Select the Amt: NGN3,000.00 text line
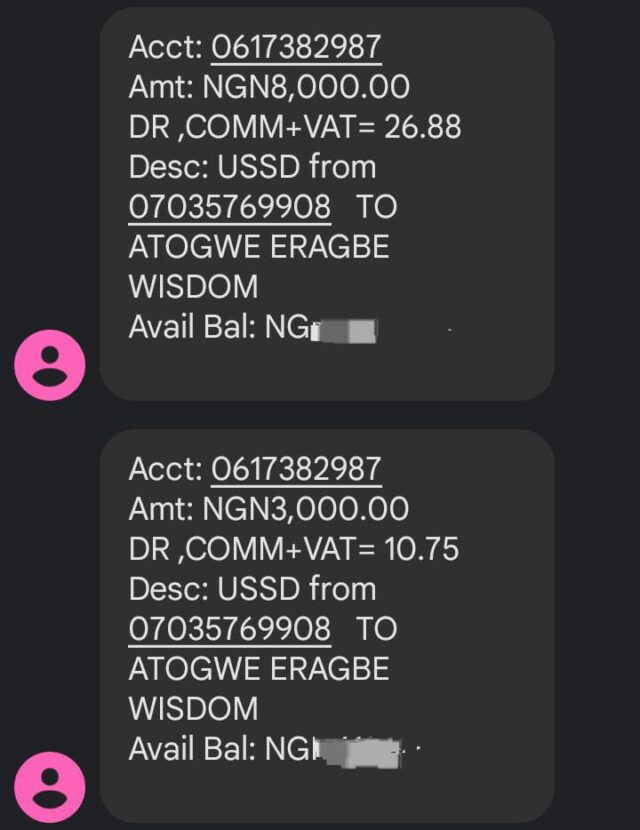Viewport: 640px width, 830px height. click(x=269, y=509)
